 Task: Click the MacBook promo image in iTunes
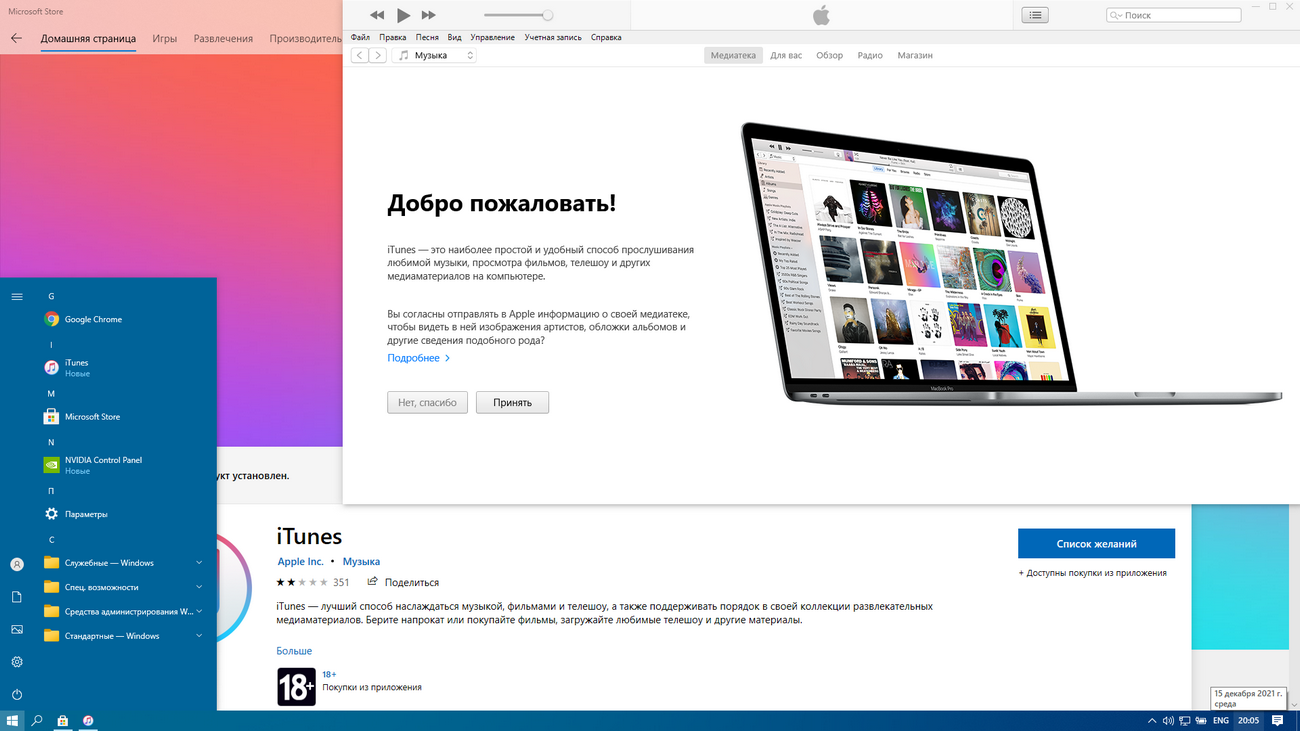1010,263
